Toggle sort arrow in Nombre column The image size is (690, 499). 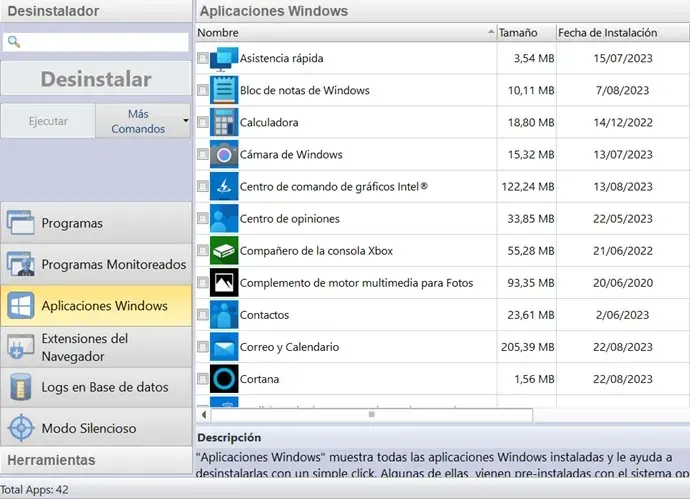[x=491, y=32]
